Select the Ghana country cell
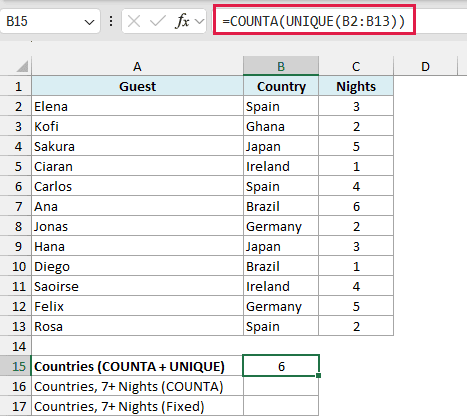467x416 pixels. pyautogui.click(x=281, y=126)
